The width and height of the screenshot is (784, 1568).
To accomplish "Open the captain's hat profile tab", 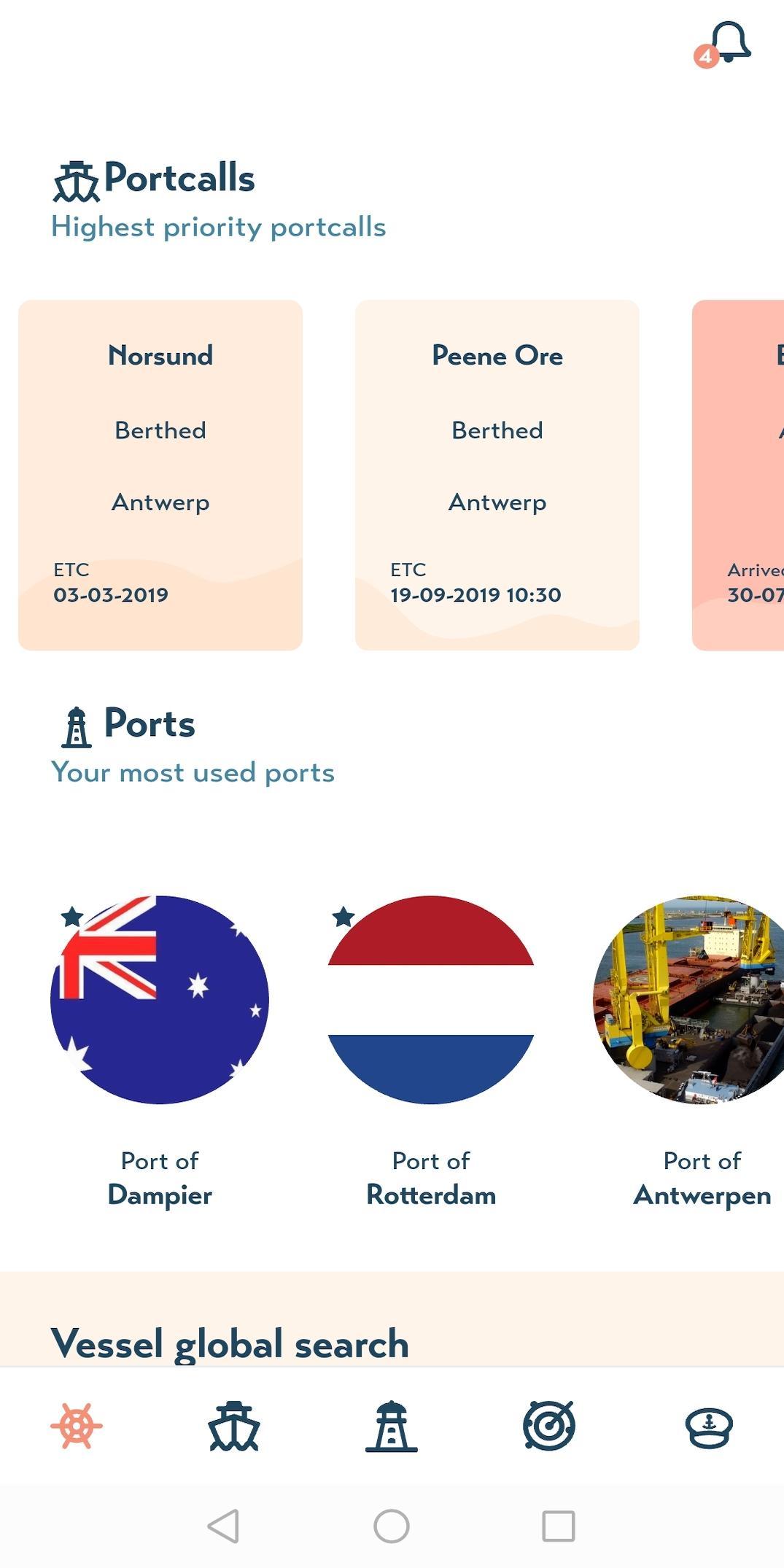I will [x=708, y=1425].
